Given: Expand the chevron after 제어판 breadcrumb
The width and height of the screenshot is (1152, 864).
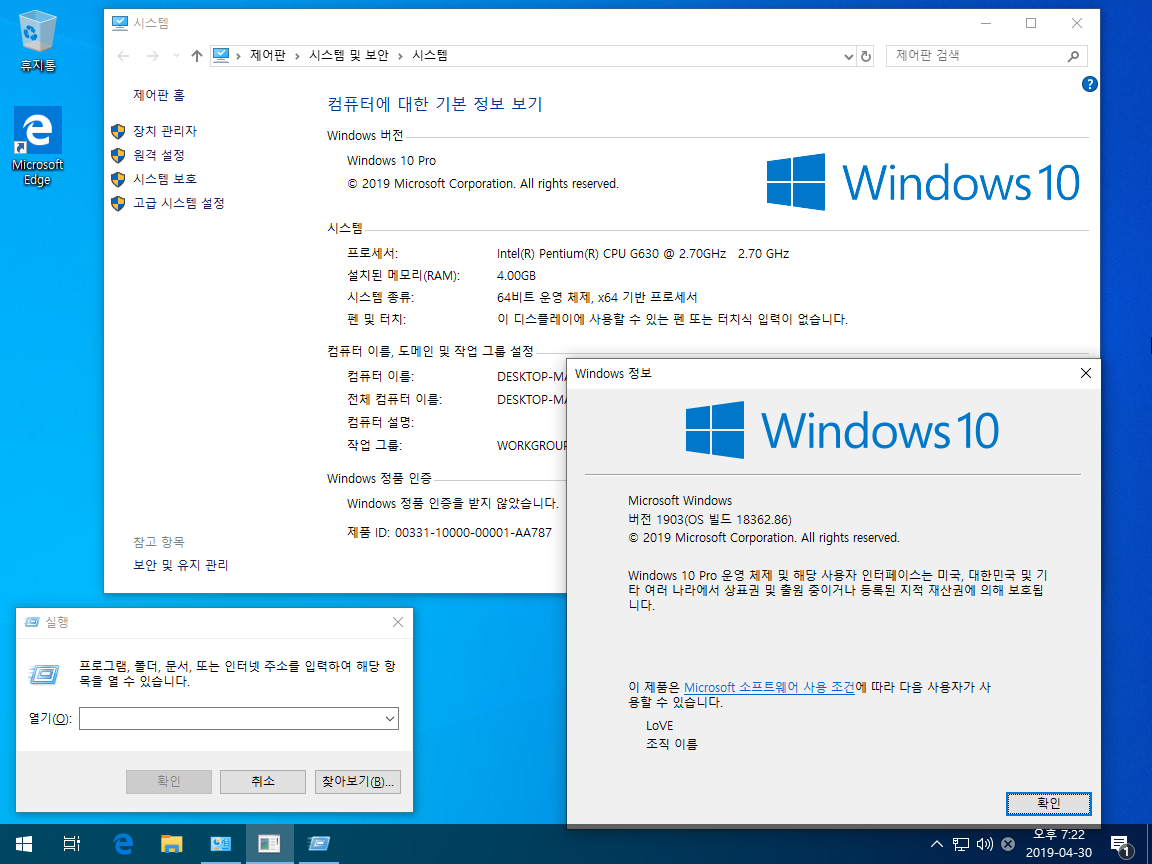Looking at the screenshot, I should click(x=298, y=56).
